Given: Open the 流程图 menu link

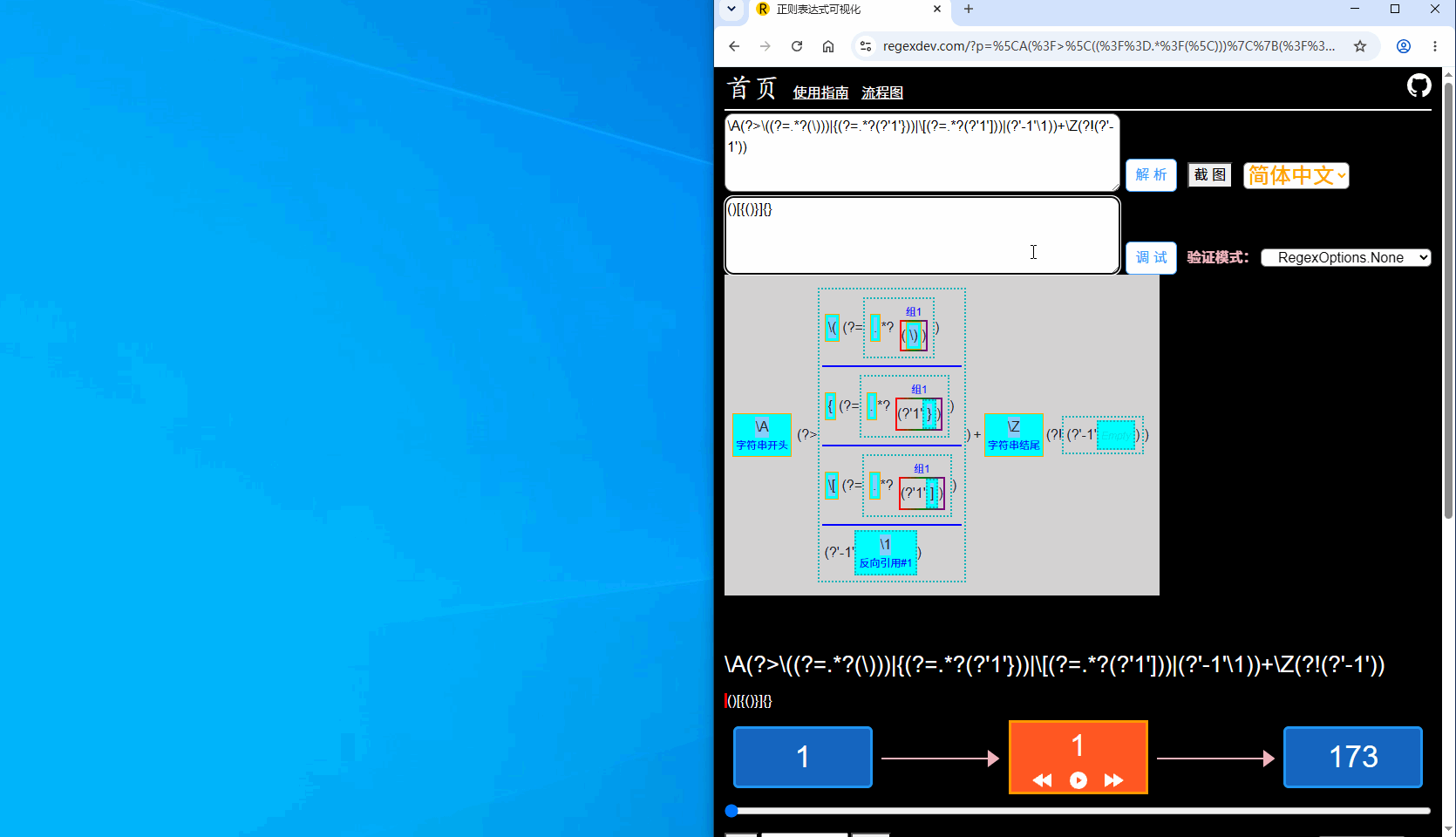Looking at the screenshot, I should (882, 92).
